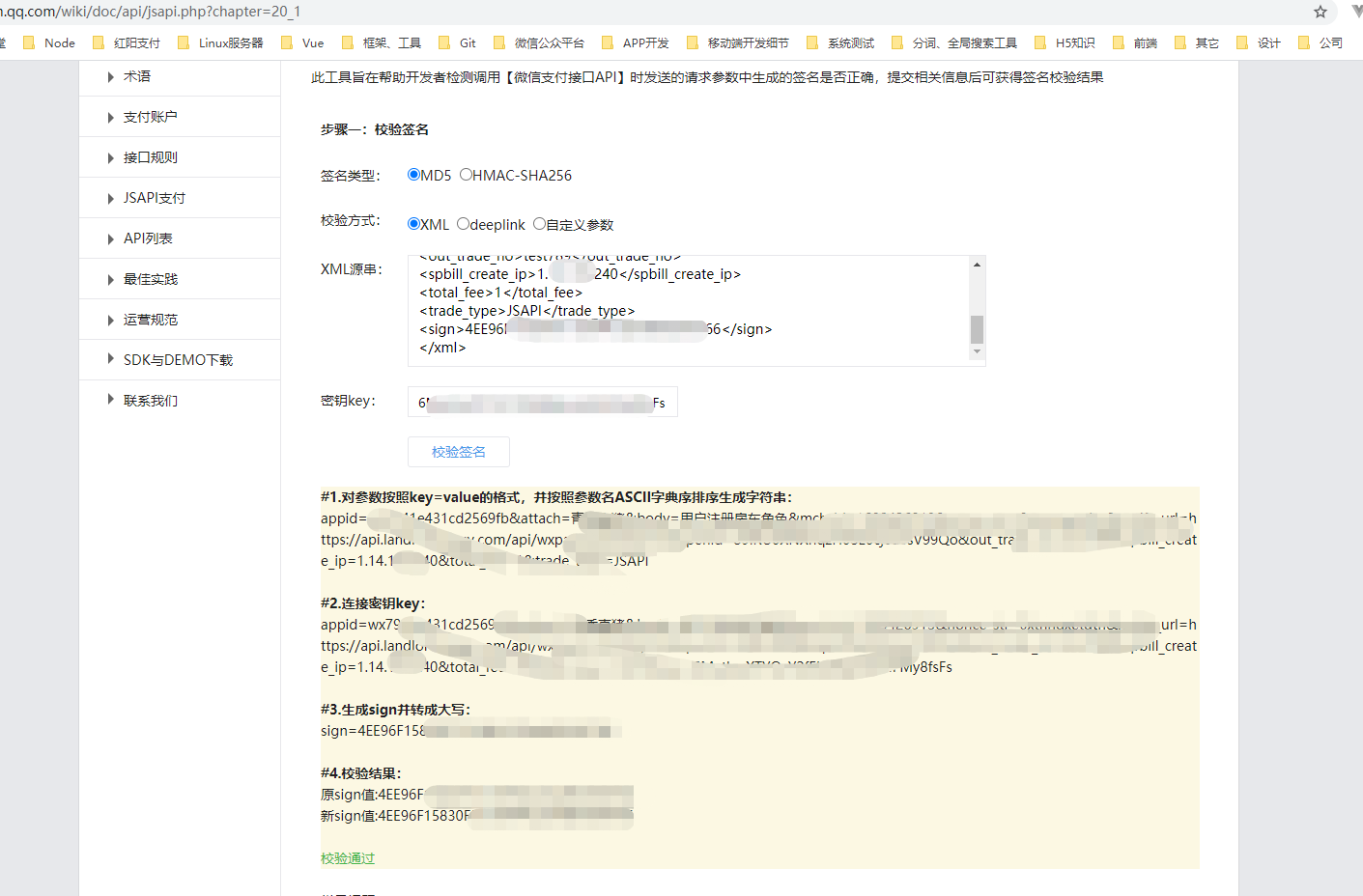
Task: Open the 前端 bookmarks folder
Action: [x=1135, y=42]
